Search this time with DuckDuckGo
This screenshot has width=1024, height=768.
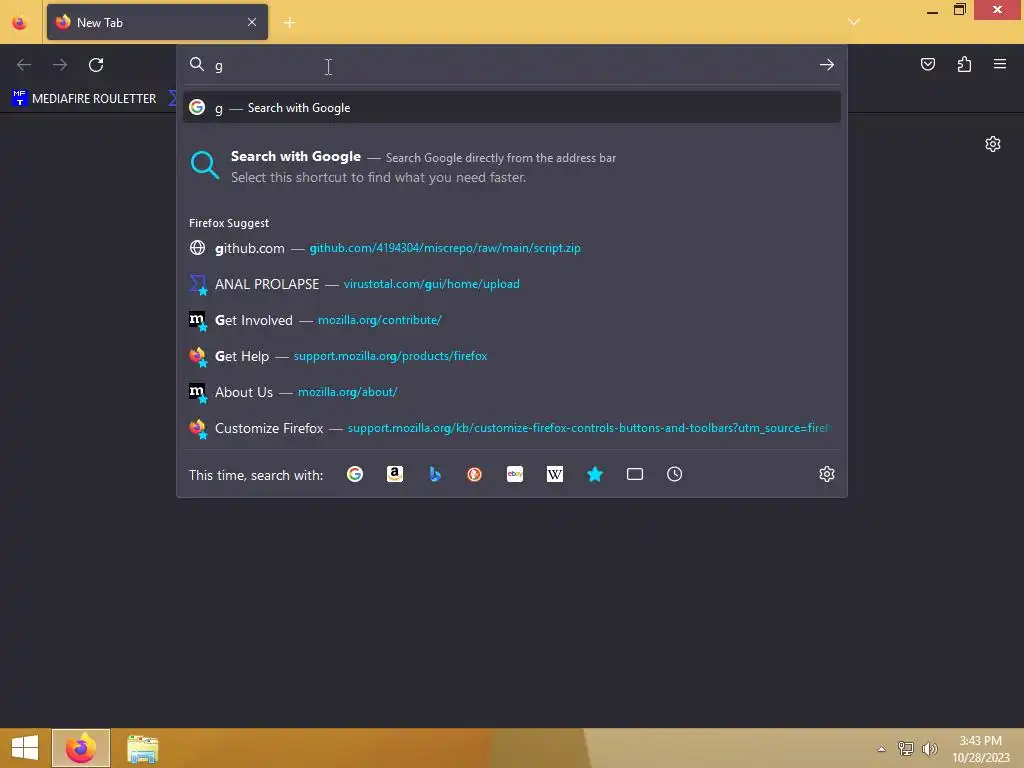(x=475, y=474)
